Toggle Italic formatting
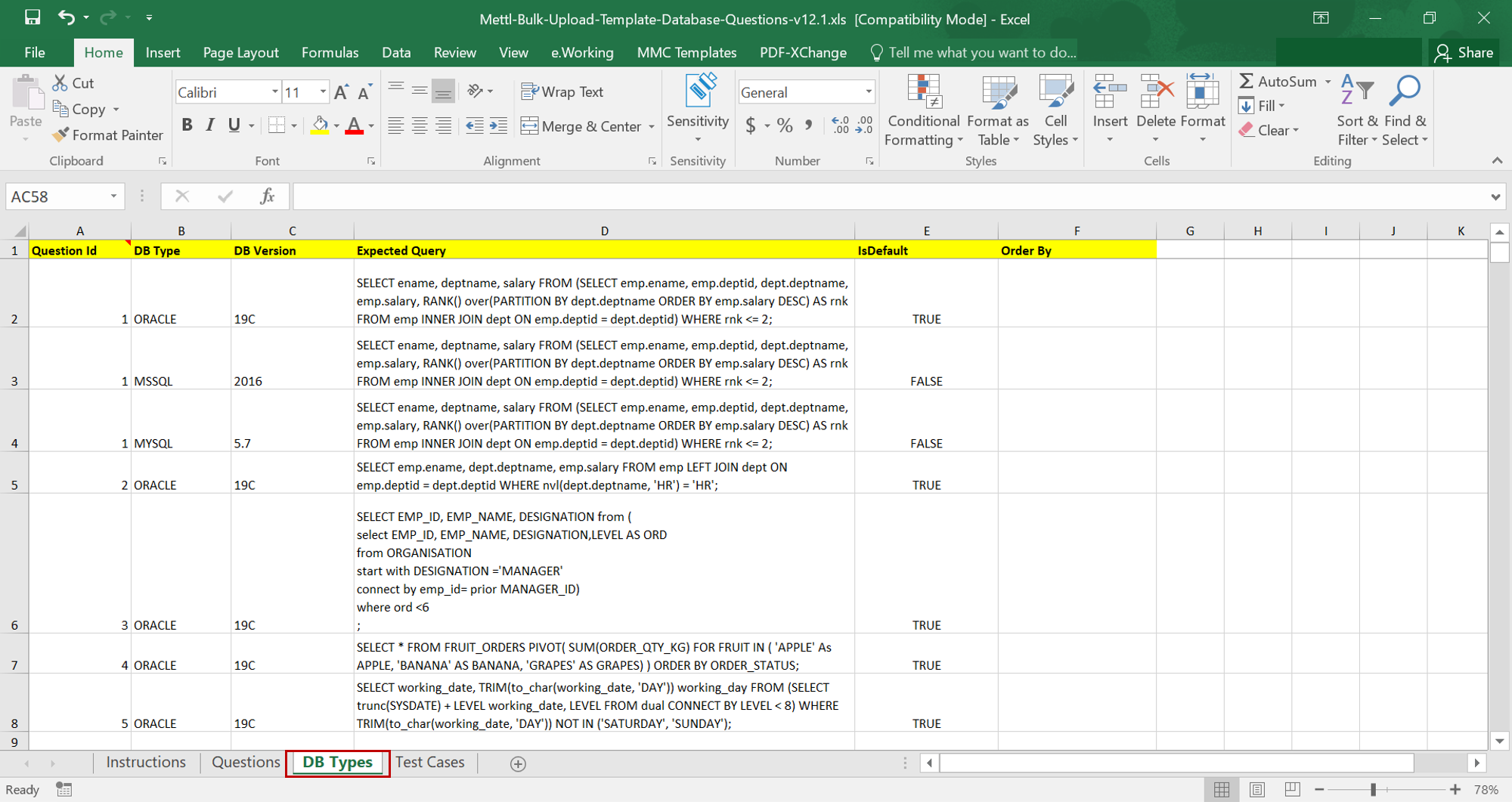 tap(210, 125)
